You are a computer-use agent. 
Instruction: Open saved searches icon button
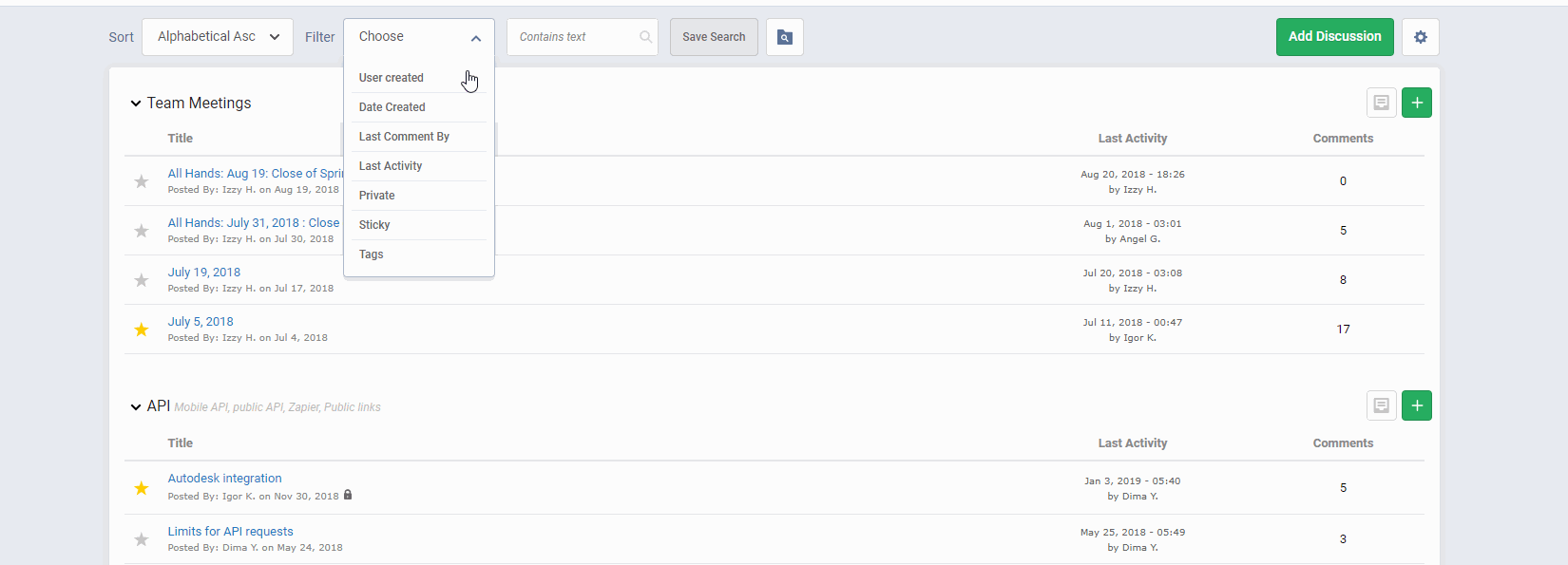click(x=784, y=37)
